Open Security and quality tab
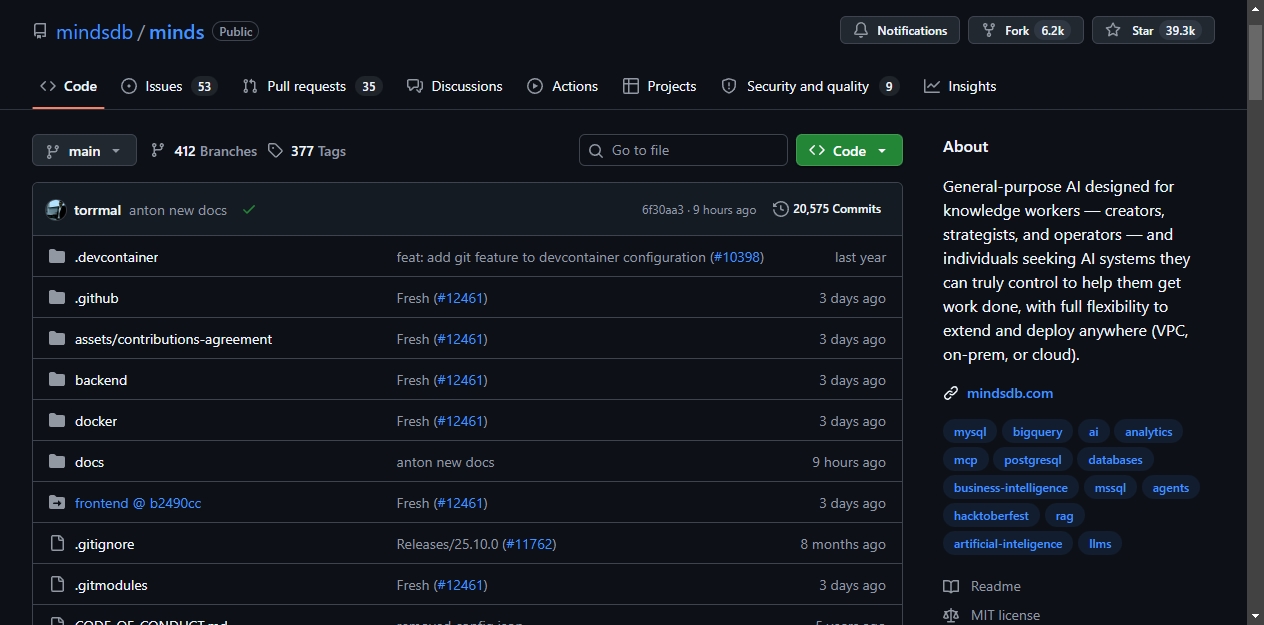 810,86
